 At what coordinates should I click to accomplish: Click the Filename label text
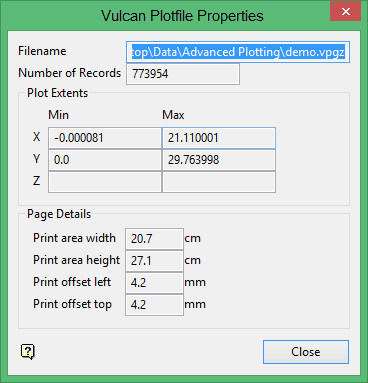[x=42, y=51]
